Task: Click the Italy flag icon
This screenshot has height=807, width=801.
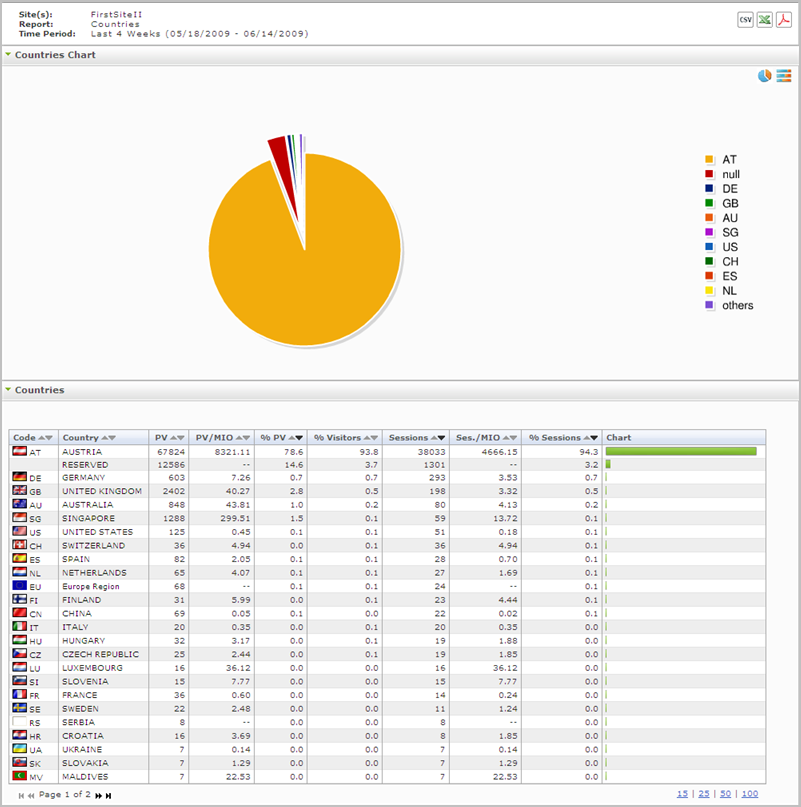Action: pos(20,626)
